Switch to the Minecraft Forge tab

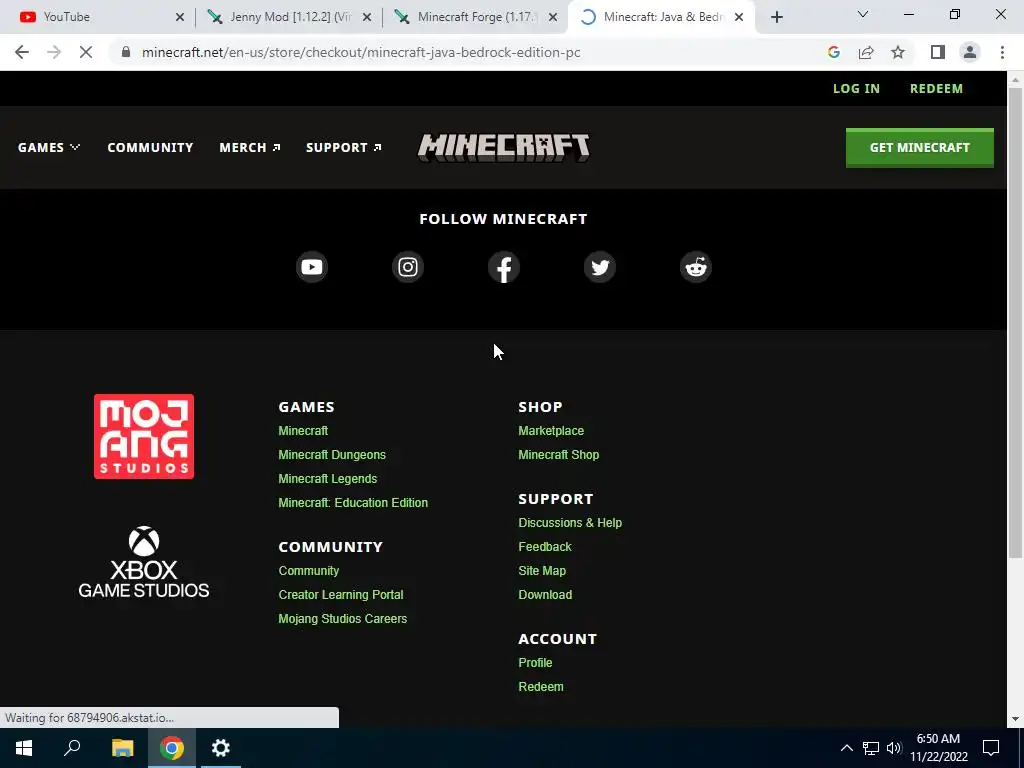[477, 17]
